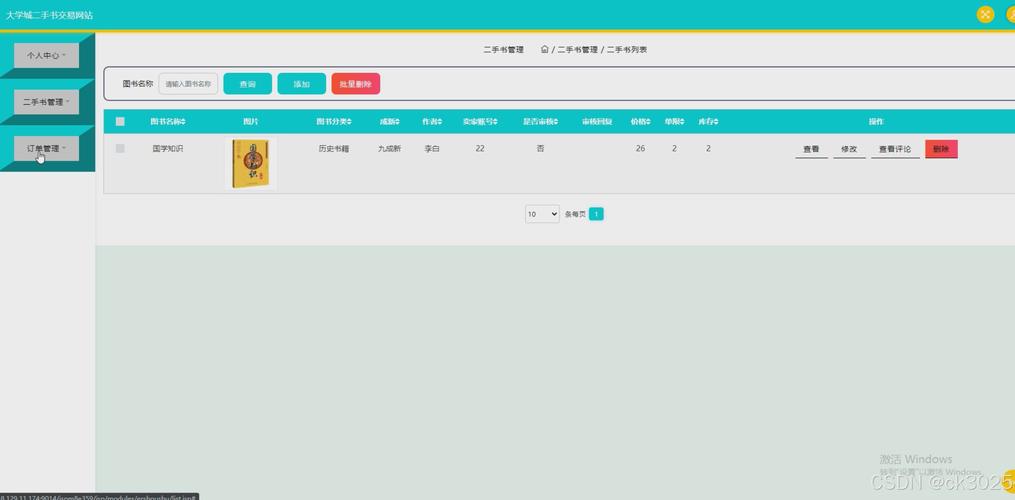Image resolution: width=1015 pixels, height=500 pixels.
Task: Sort by 图书名称 column header
Action: pyautogui.click(x=168, y=122)
